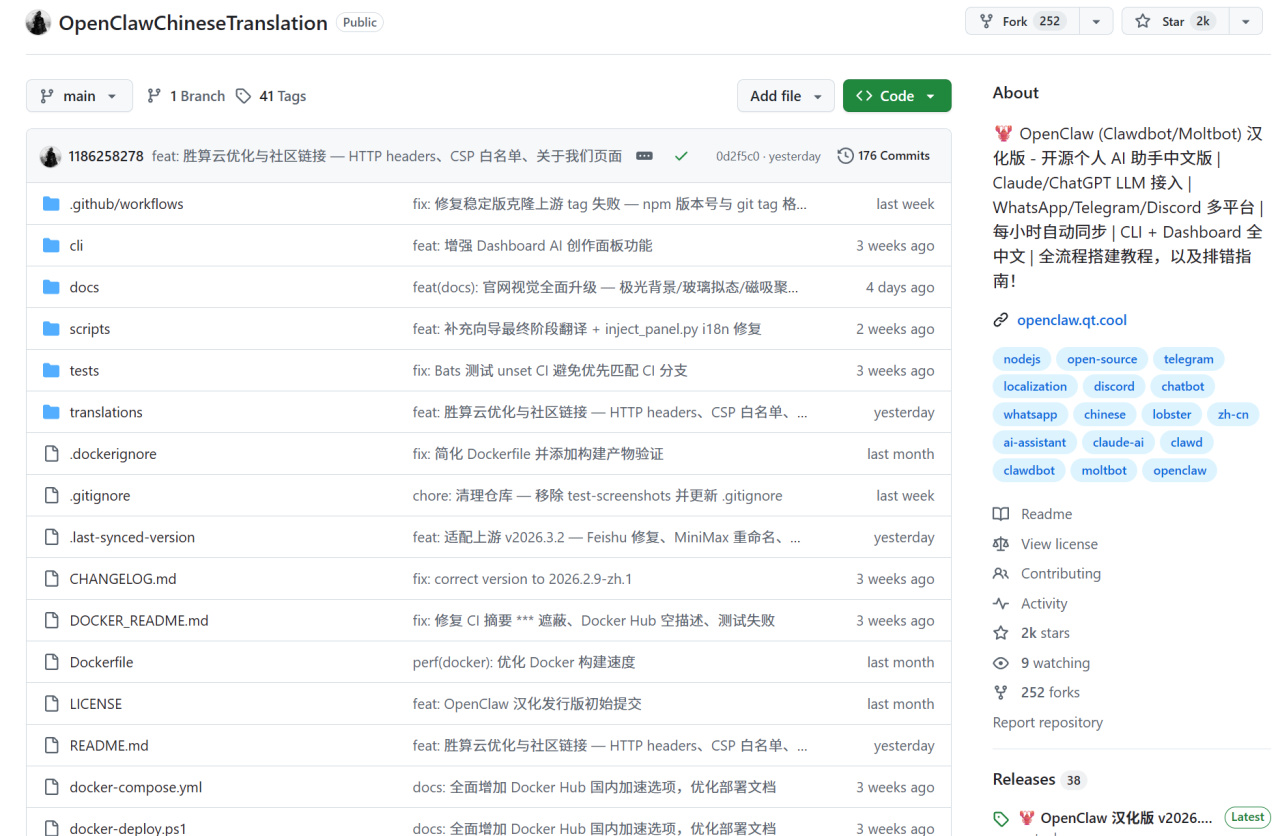Viewport: 1280px width, 836px height.
Task: Open the main branch selector dropdown
Action: [x=79, y=96]
